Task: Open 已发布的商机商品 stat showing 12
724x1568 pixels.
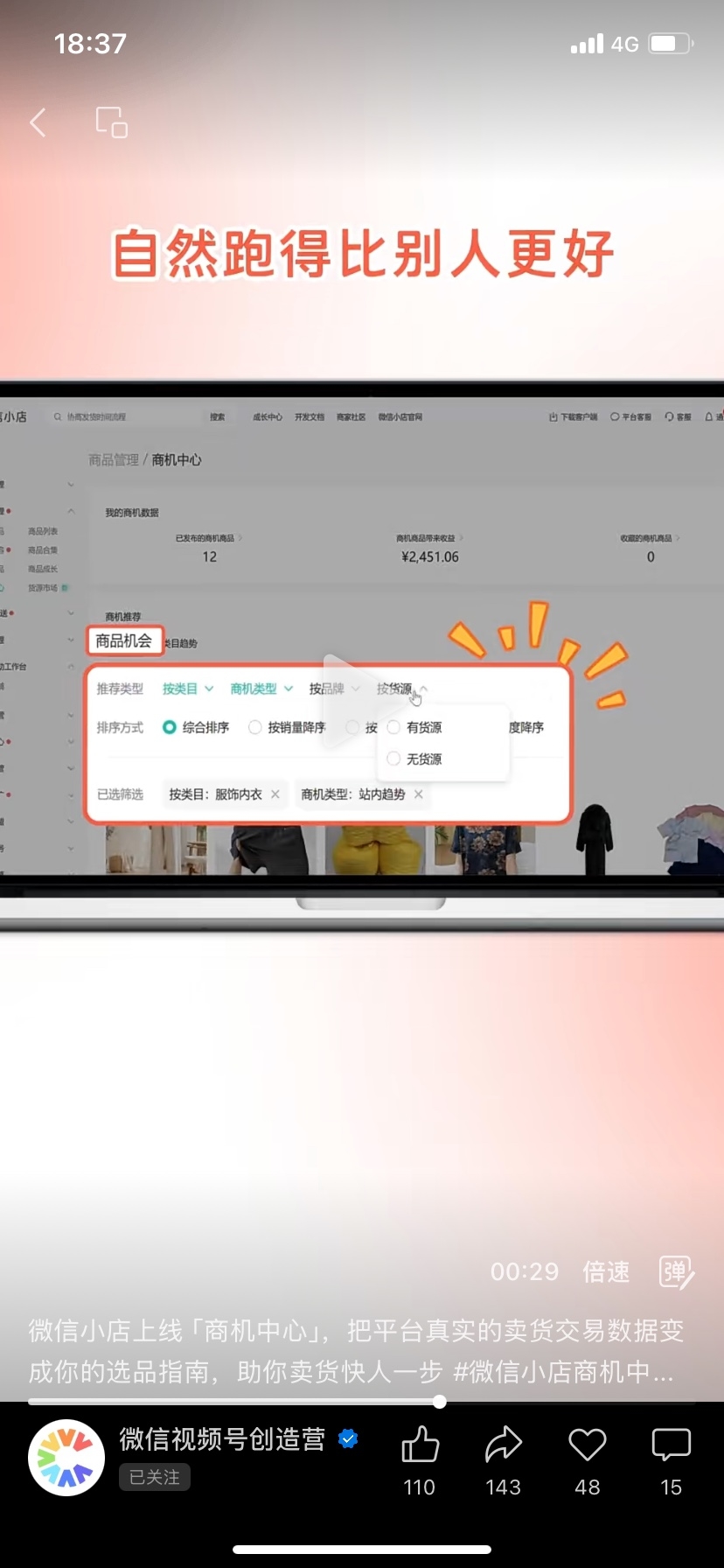Action: 209,549
